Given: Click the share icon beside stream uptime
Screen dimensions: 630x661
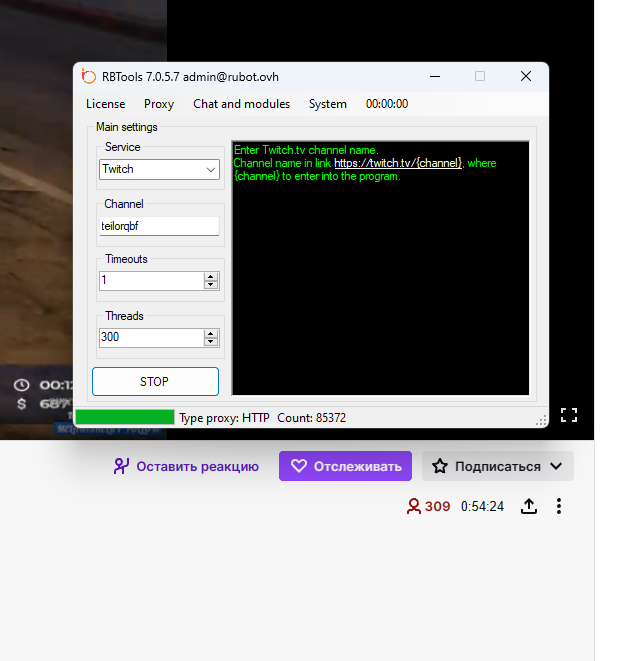Looking at the screenshot, I should (x=529, y=507).
